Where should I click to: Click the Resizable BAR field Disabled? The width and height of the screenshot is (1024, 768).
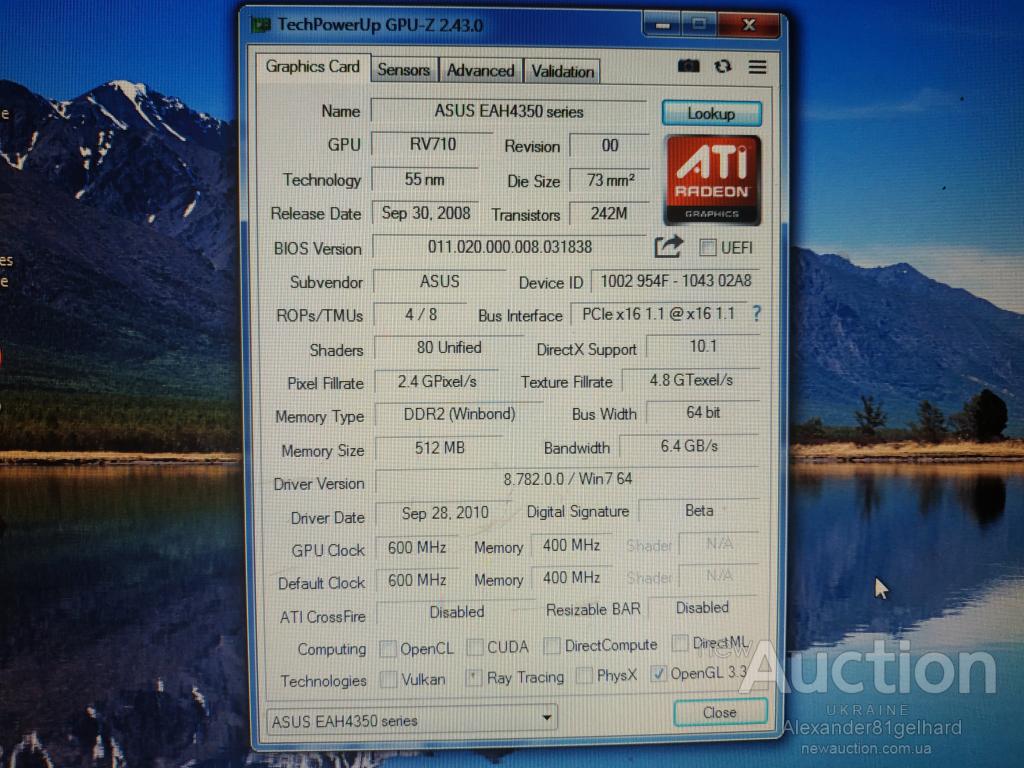pyautogui.click(x=702, y=608)
